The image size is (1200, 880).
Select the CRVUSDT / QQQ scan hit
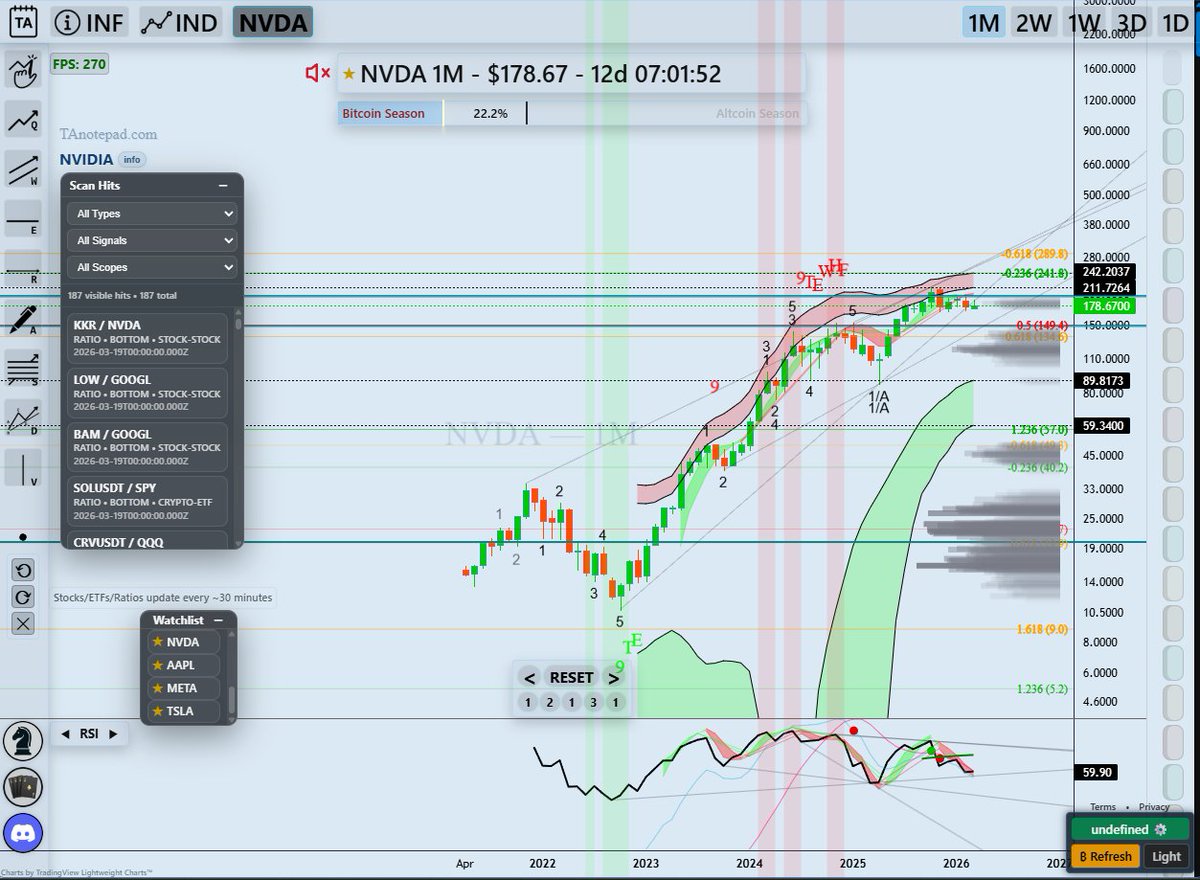pyautogui.click(x=149, y=540)
